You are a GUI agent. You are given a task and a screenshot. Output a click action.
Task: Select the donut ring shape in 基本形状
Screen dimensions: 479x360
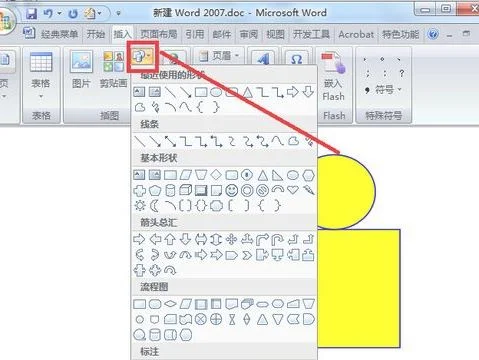pos(247,190)
